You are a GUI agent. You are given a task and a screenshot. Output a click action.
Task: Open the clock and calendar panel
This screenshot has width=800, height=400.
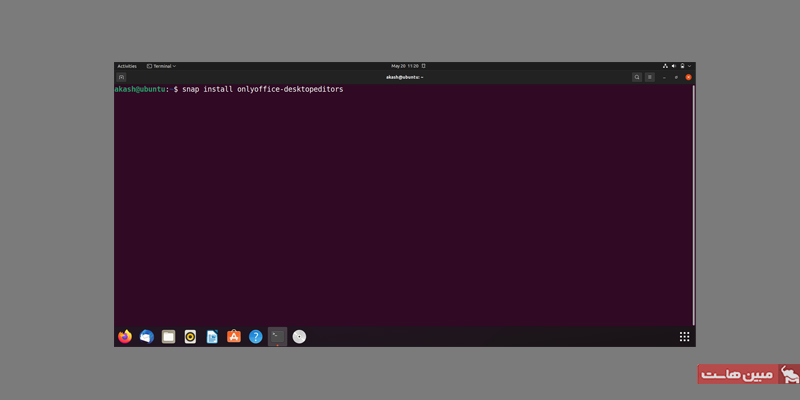pyautogui.click(x=405, y=66)
